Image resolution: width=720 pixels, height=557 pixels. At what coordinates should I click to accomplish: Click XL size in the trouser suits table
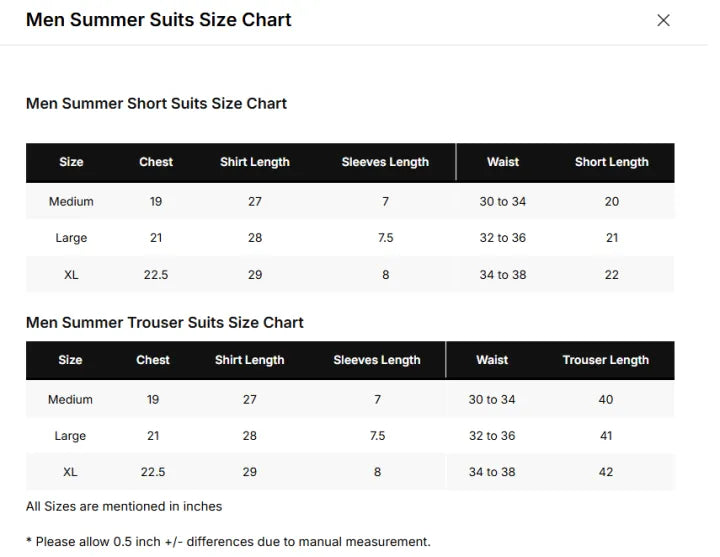tap(70, 472)
